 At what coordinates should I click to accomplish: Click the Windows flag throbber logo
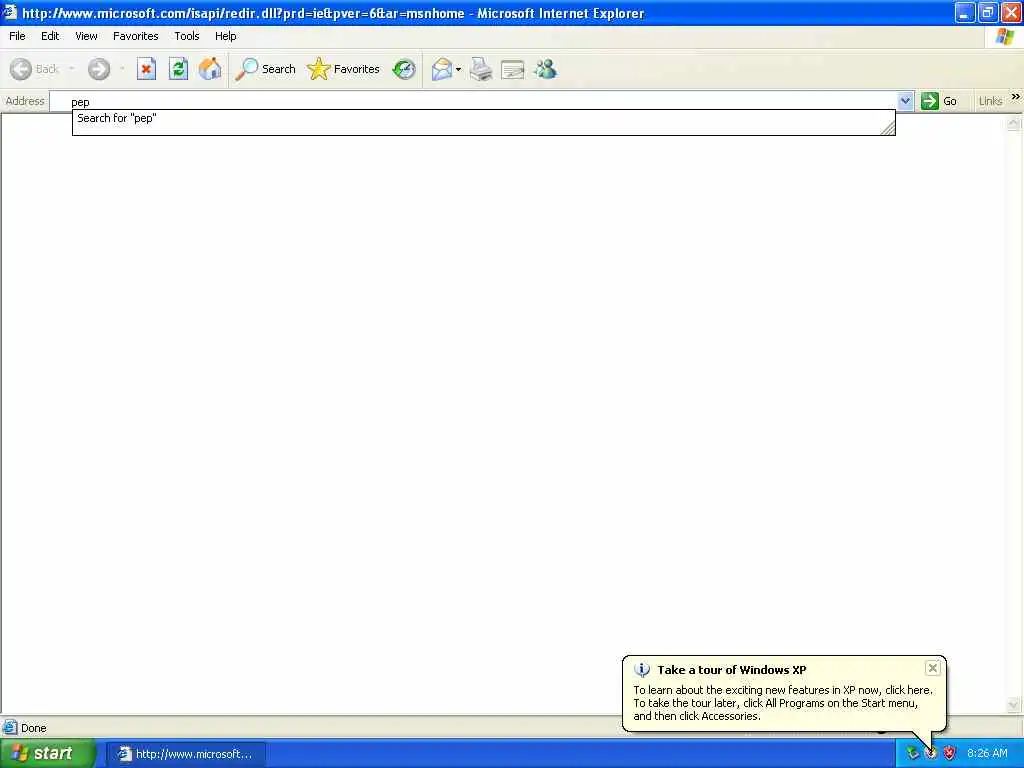click(1005, 37)
